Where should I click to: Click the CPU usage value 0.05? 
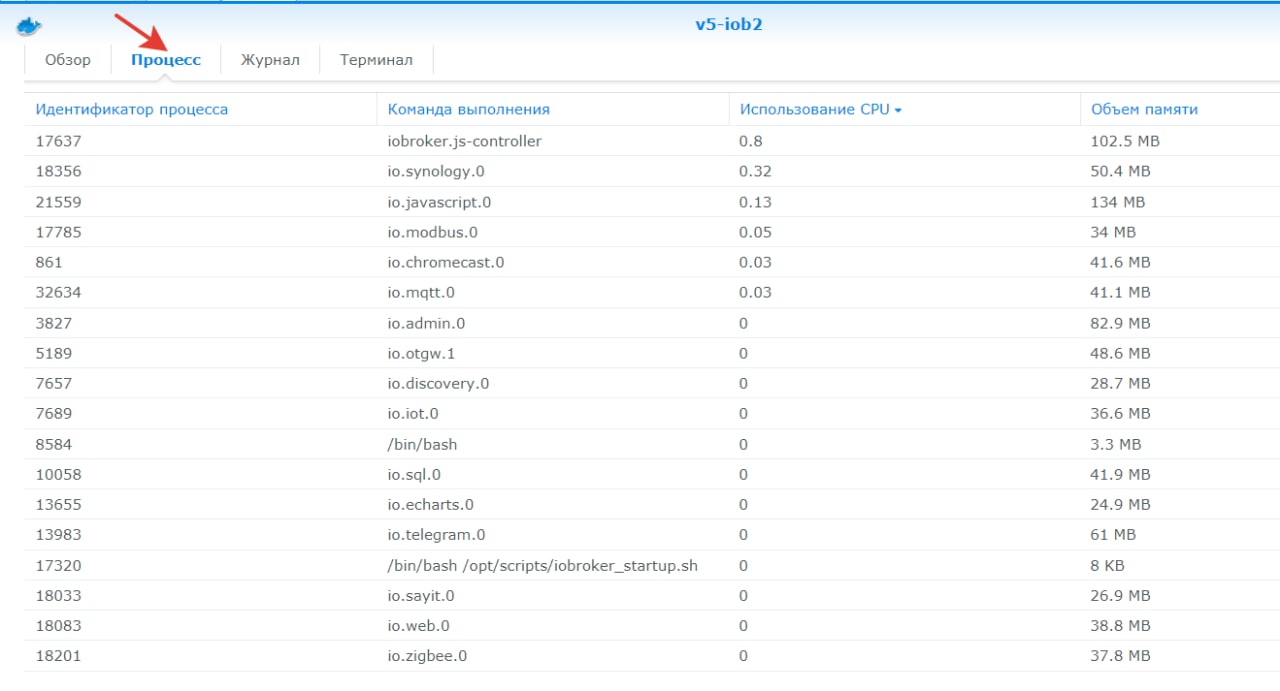click(x=756, y=232)
